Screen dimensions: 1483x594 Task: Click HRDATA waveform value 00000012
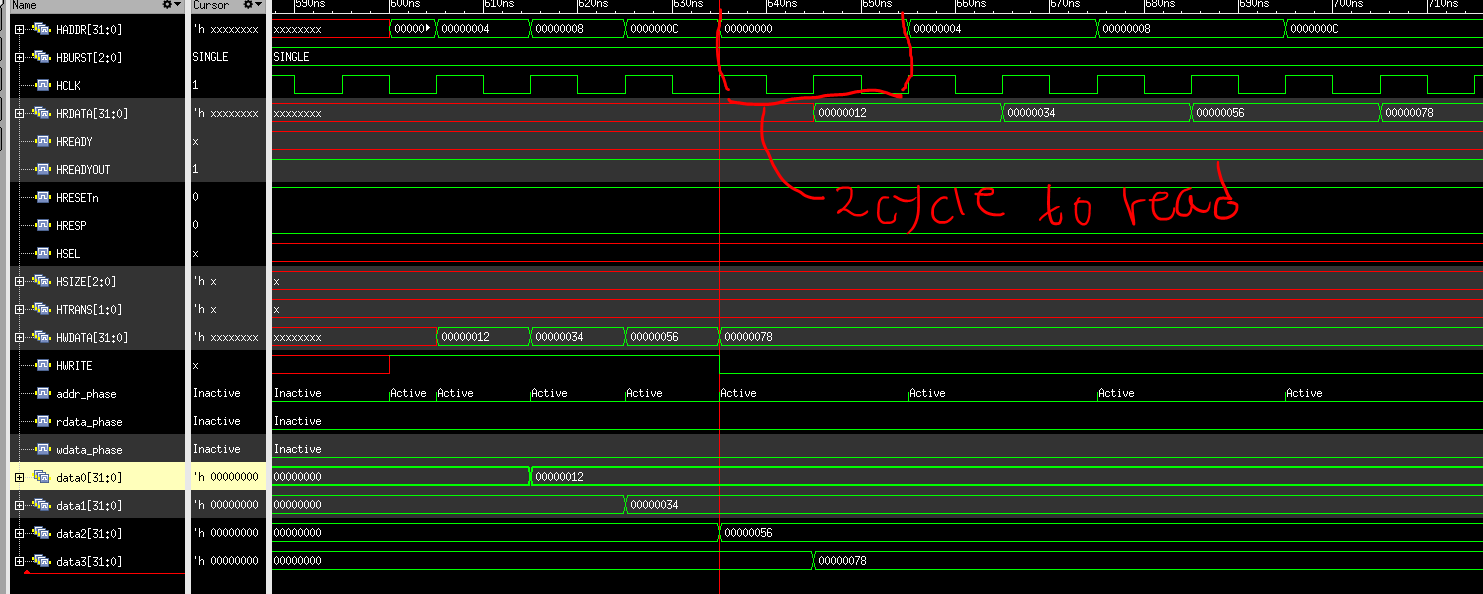[x=842, y=113]
